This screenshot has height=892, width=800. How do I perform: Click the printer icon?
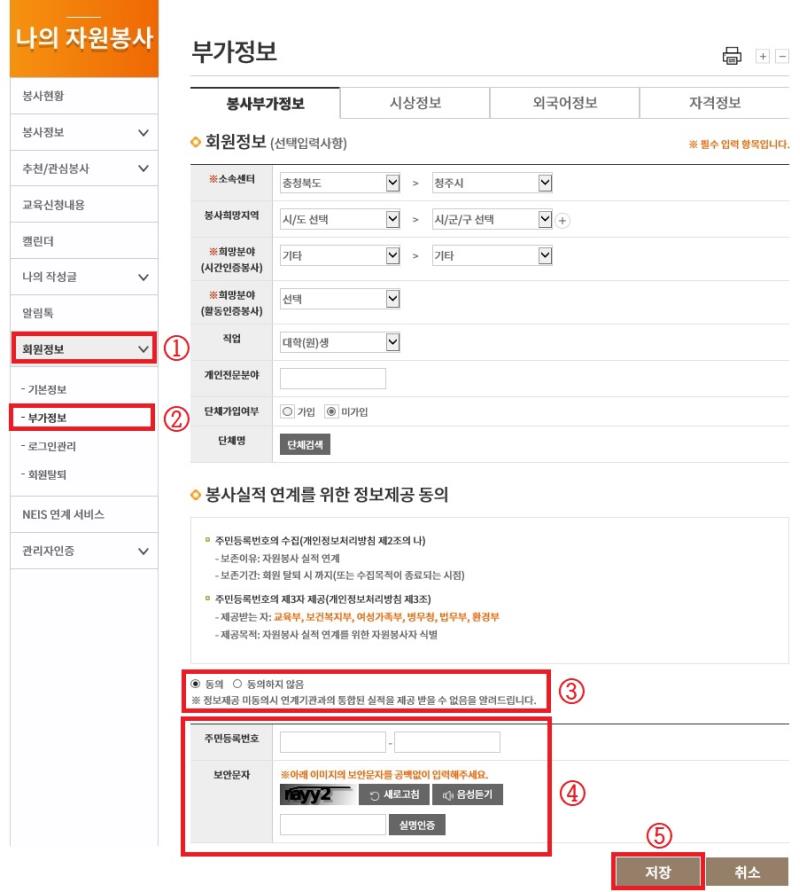(732, 56)
